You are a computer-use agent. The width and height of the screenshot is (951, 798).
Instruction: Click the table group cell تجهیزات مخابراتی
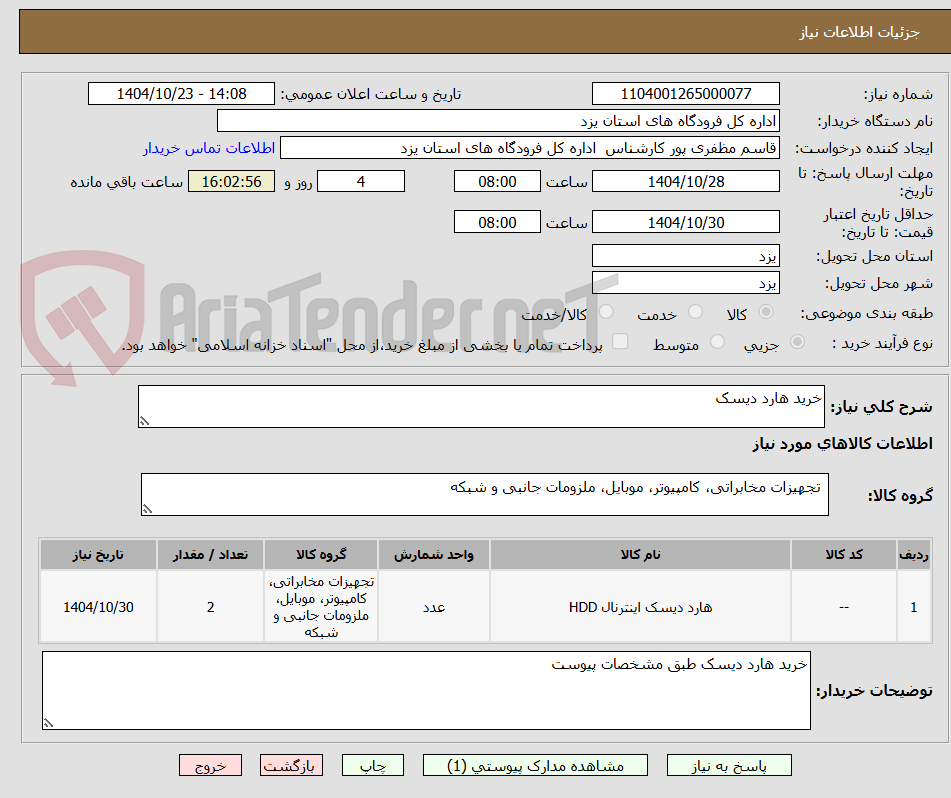click(321, 607)
